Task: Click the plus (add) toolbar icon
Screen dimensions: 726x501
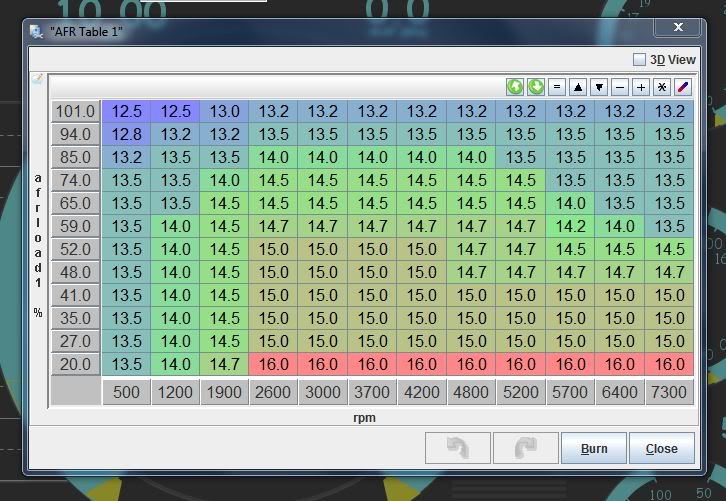Action: (x=641, y=87)
